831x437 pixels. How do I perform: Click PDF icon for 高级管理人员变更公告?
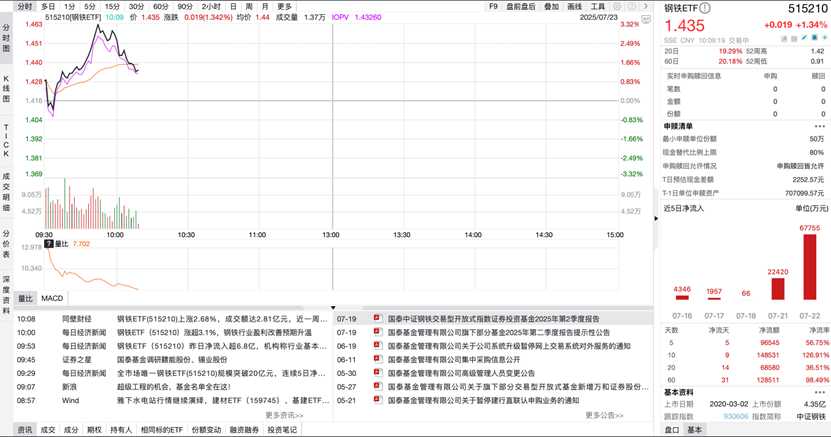pyautogui.click(x=377, y=373)
